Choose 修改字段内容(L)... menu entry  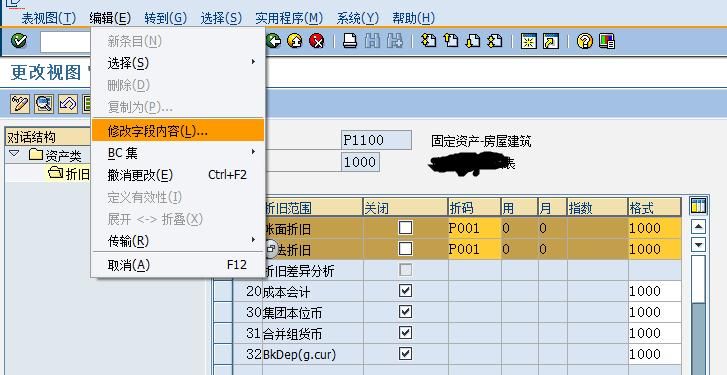(x=178, y=130)
